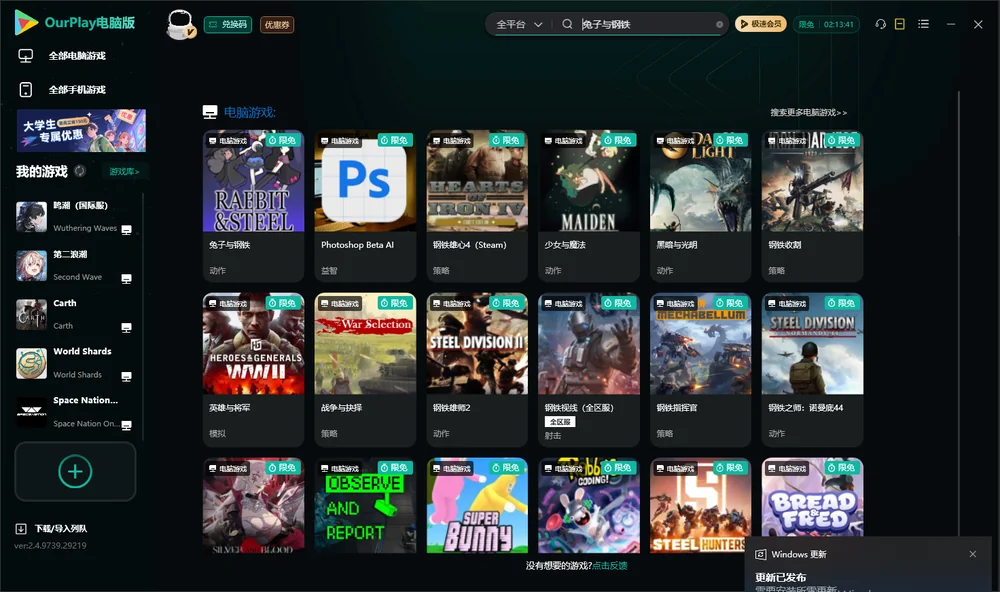This screenshot has height=592, width=1000.
Task: Open the 钢铁指挥官 Mechabellum card
Action: pyautogui.click(x=700, y=369)
